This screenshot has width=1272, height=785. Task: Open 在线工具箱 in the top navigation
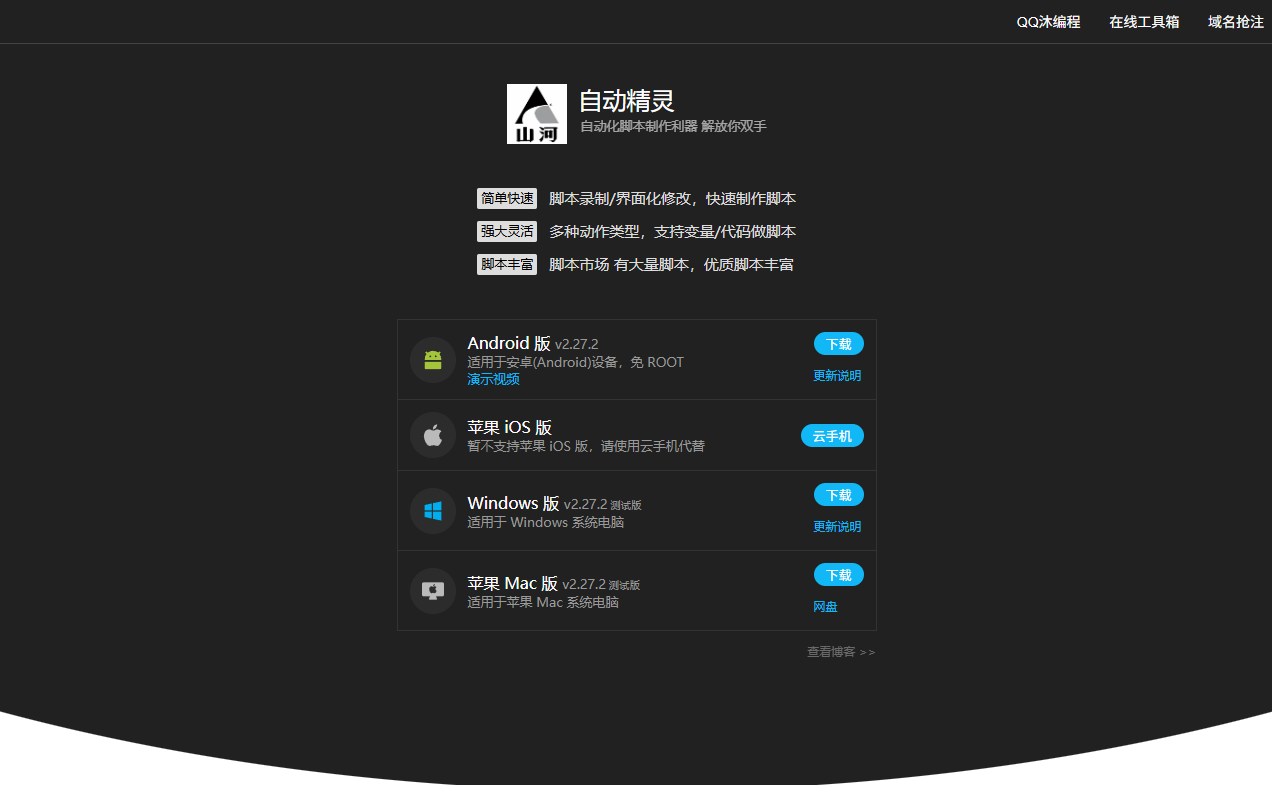click(1144, 22)
